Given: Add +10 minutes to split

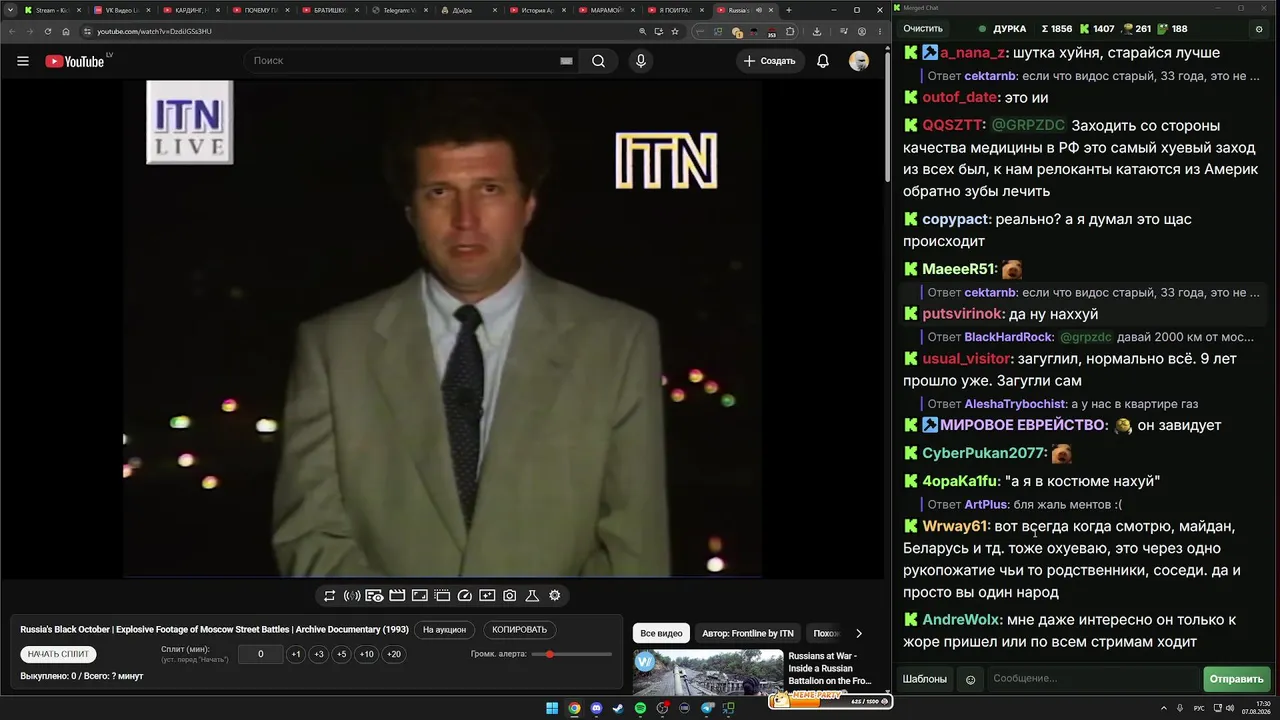Looking at the screenshot, I should coord(367,654).
